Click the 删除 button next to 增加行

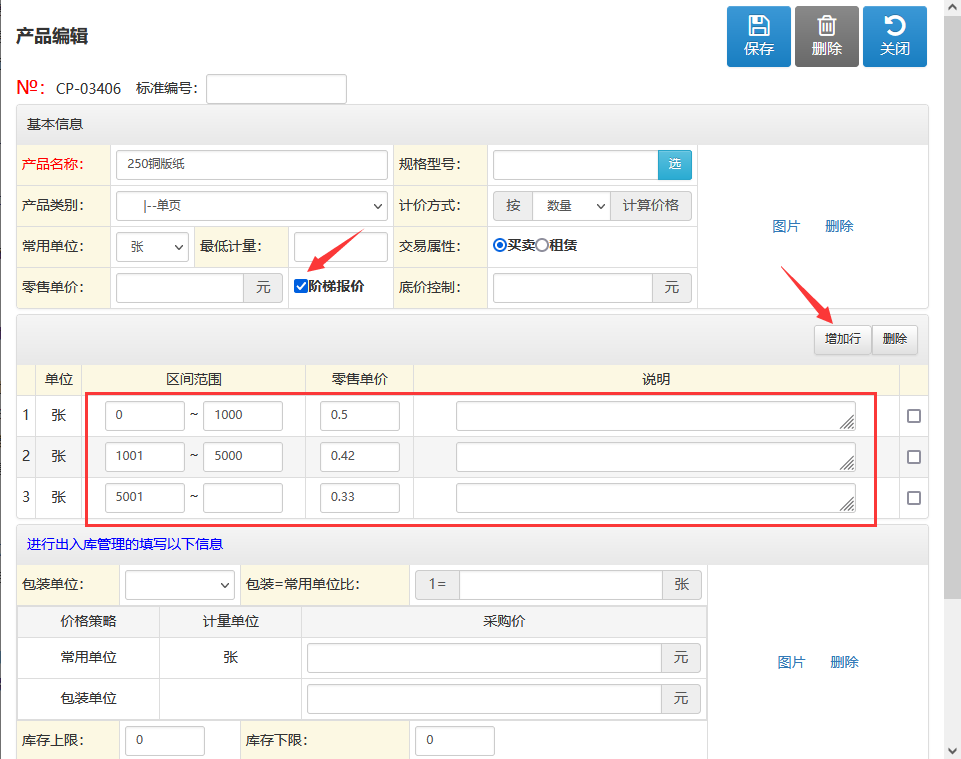tap(895, 339)
